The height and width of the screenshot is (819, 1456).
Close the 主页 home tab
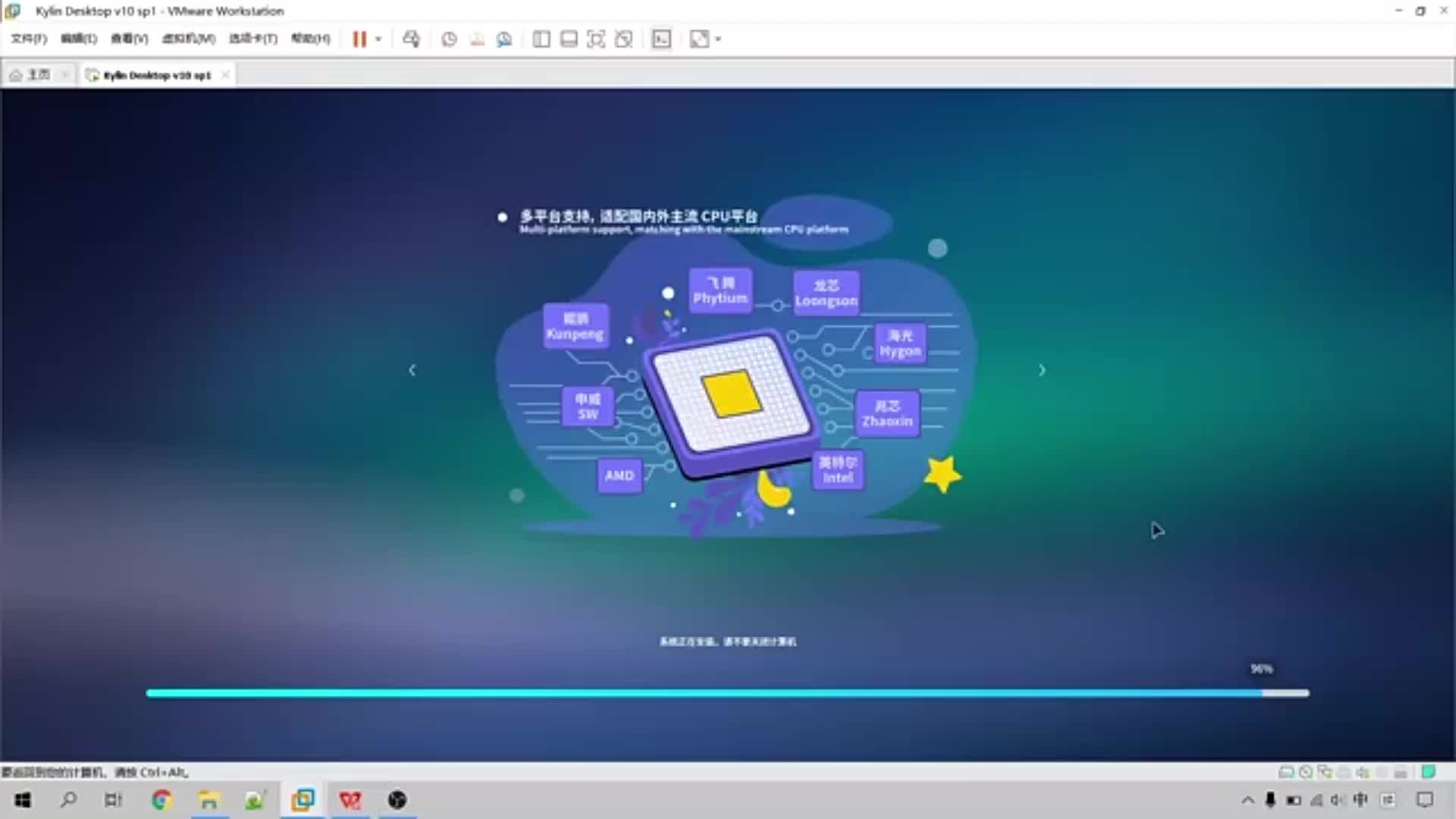[x=65, y=74]
